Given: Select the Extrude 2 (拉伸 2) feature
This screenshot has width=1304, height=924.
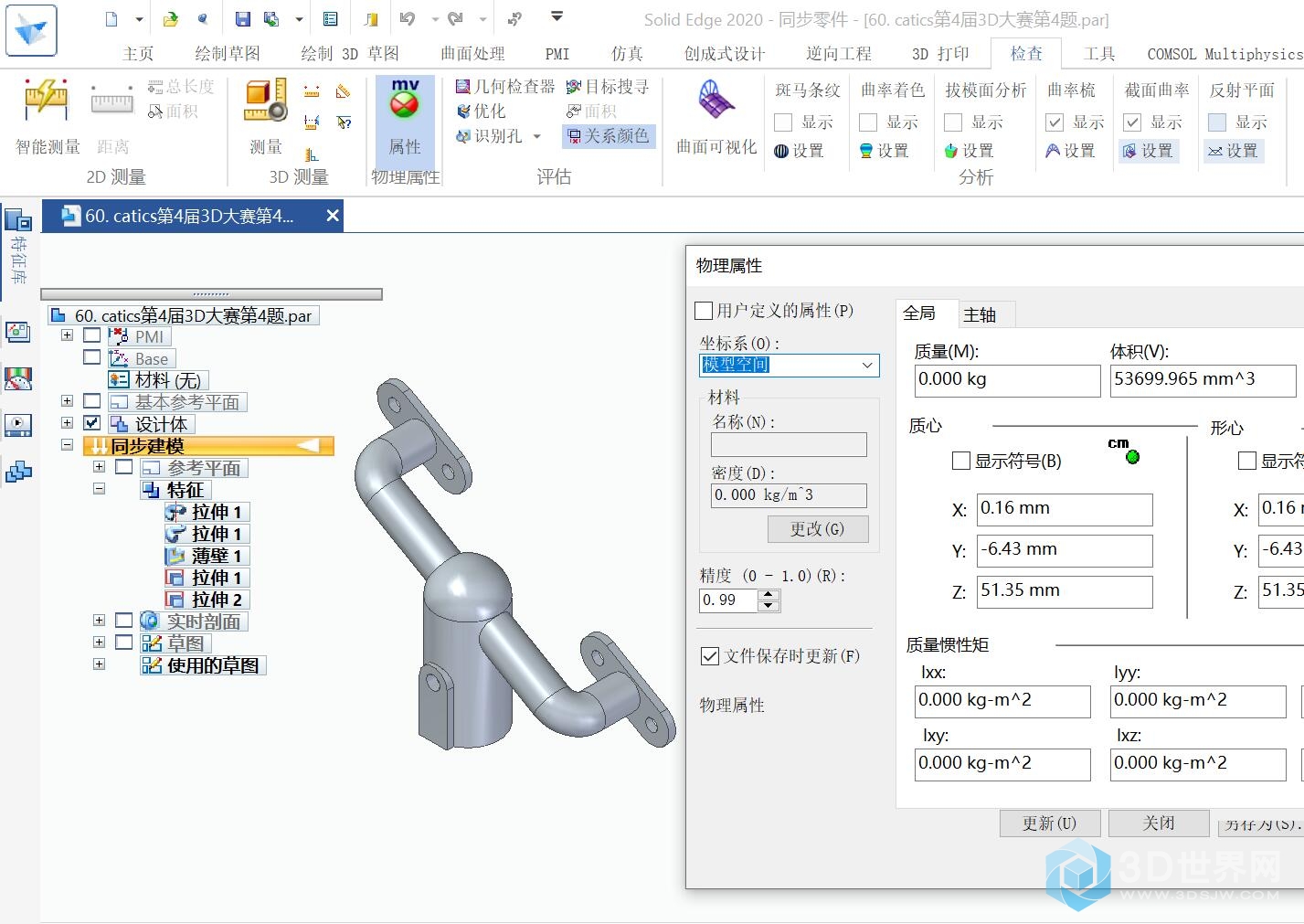Looking at the screenshot, I should (207, 600).
